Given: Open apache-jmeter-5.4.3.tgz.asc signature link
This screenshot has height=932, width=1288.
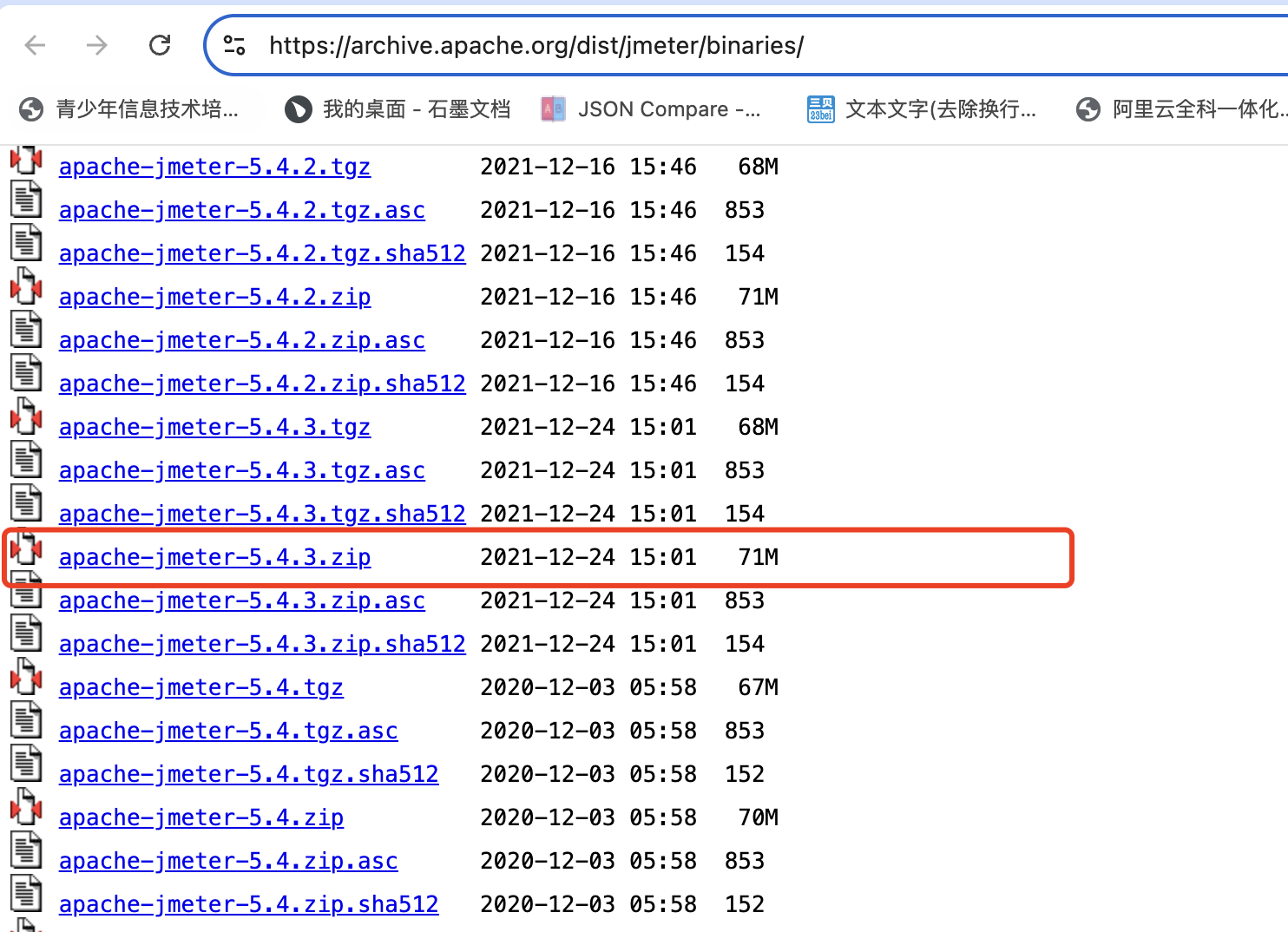Looking at the screenshot, I should [242, 470].
